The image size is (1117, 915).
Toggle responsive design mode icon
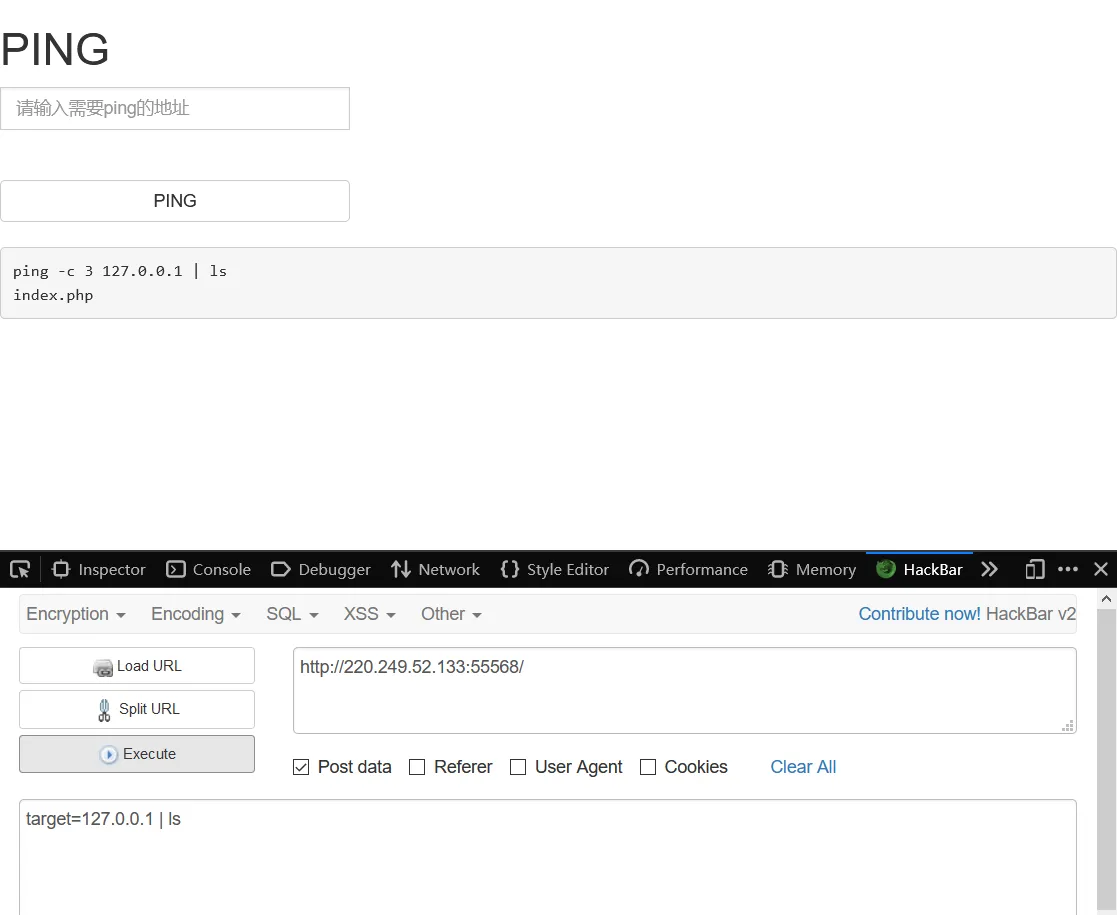pyautogui.click(x=1034, y=569)
